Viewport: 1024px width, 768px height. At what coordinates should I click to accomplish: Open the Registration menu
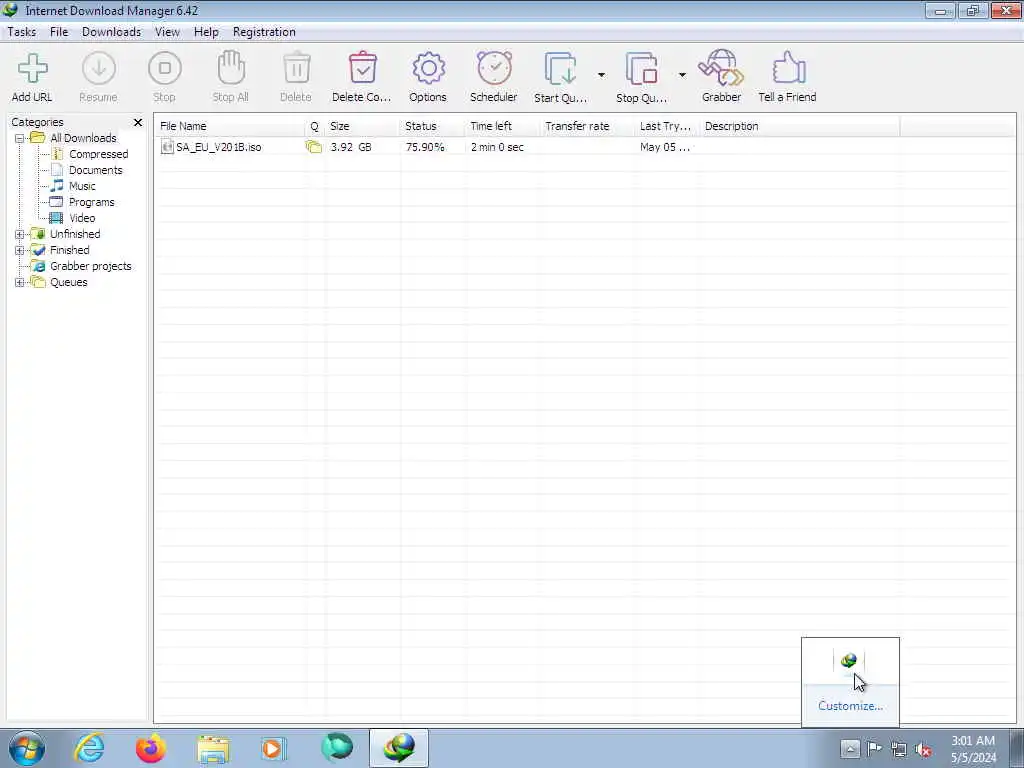(264, 32)
